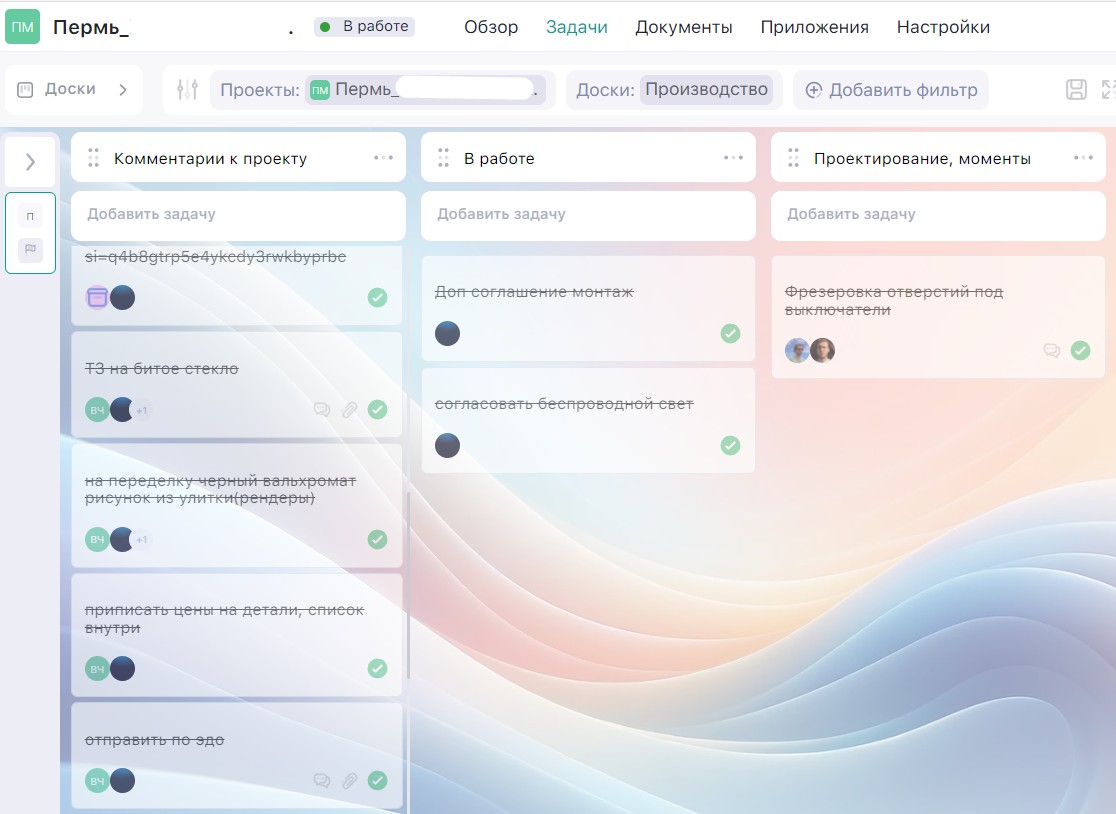Screen dimensions: 1116x814
Task: Open comments on 'ТЗ на битое стекло' card
Action: coord(322,409)
